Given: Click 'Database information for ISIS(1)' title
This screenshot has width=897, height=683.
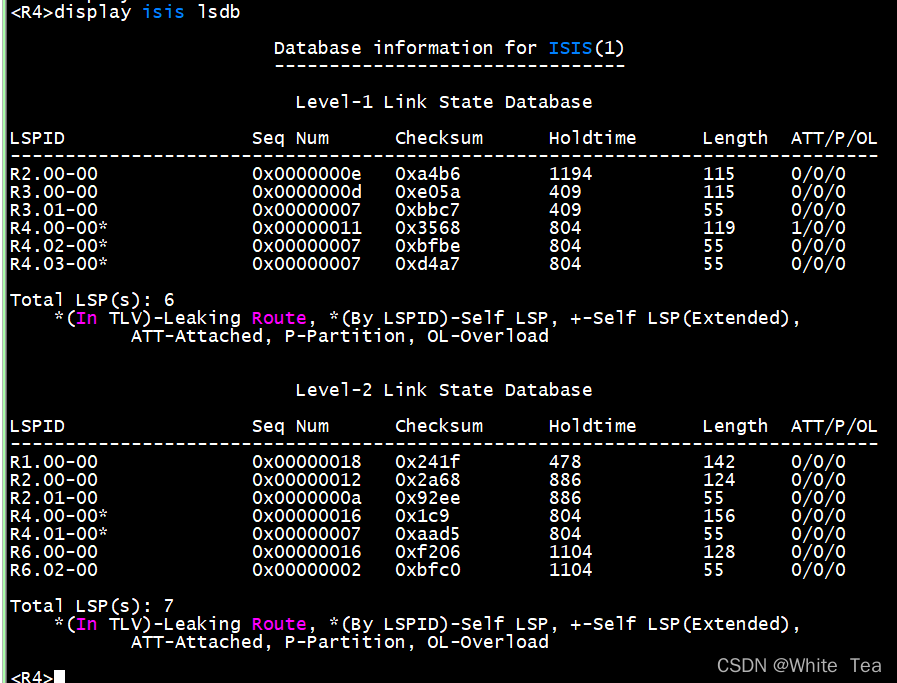Looking at the screenshot, I should click(449, 48).
